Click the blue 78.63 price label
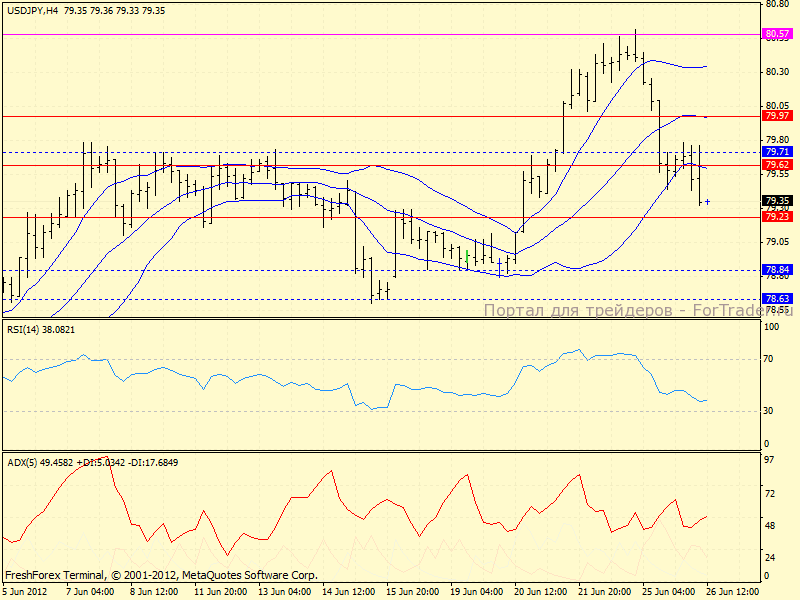 click(x=777, y=299)
